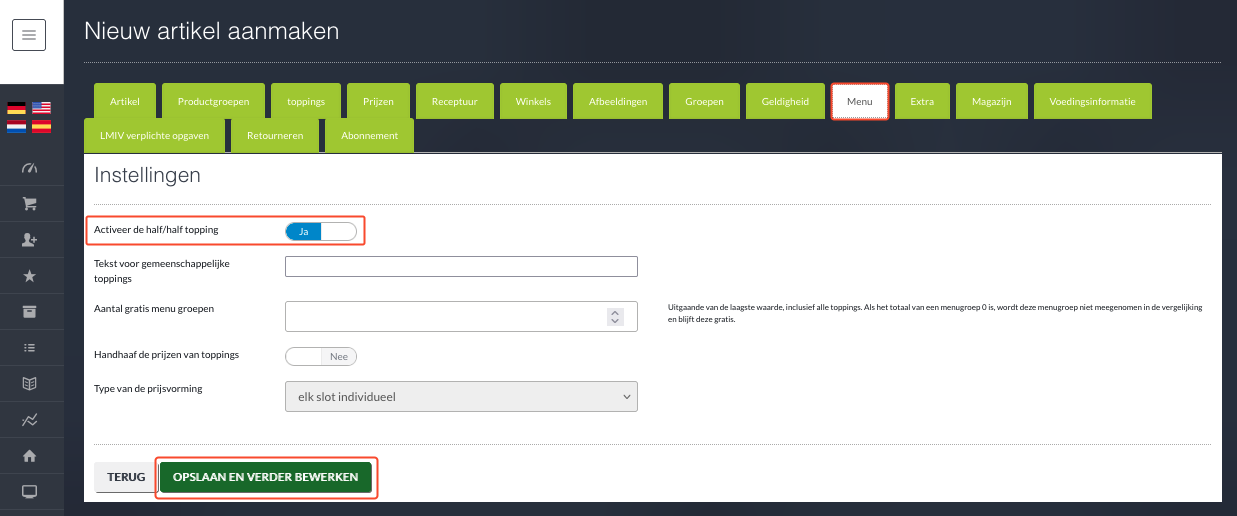This screenshot has height=516, width=1237.
Task: Click 'Opslaan en verder bewerken' button
Action: pos(266,477)
